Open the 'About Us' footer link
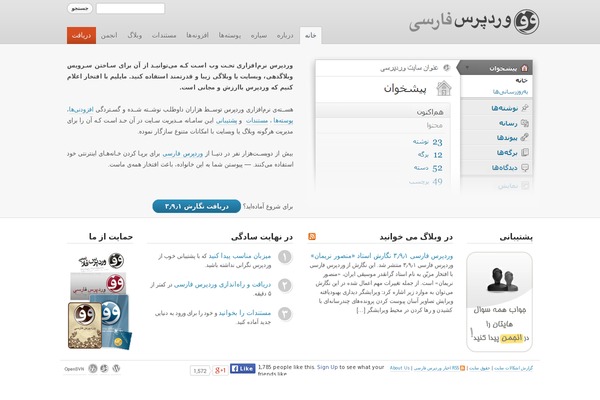This screenshot has width=600, height=400. point(399,368)
